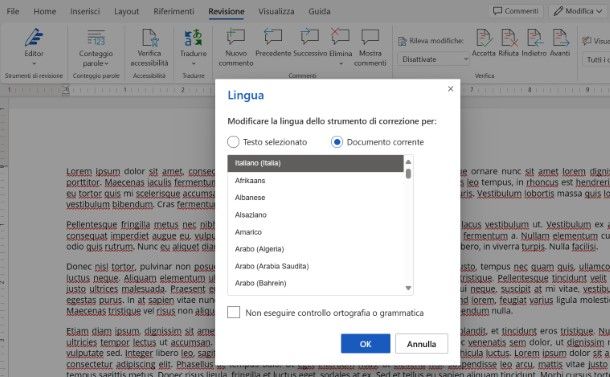Click the Traduci translate icon

click(193, 38)
